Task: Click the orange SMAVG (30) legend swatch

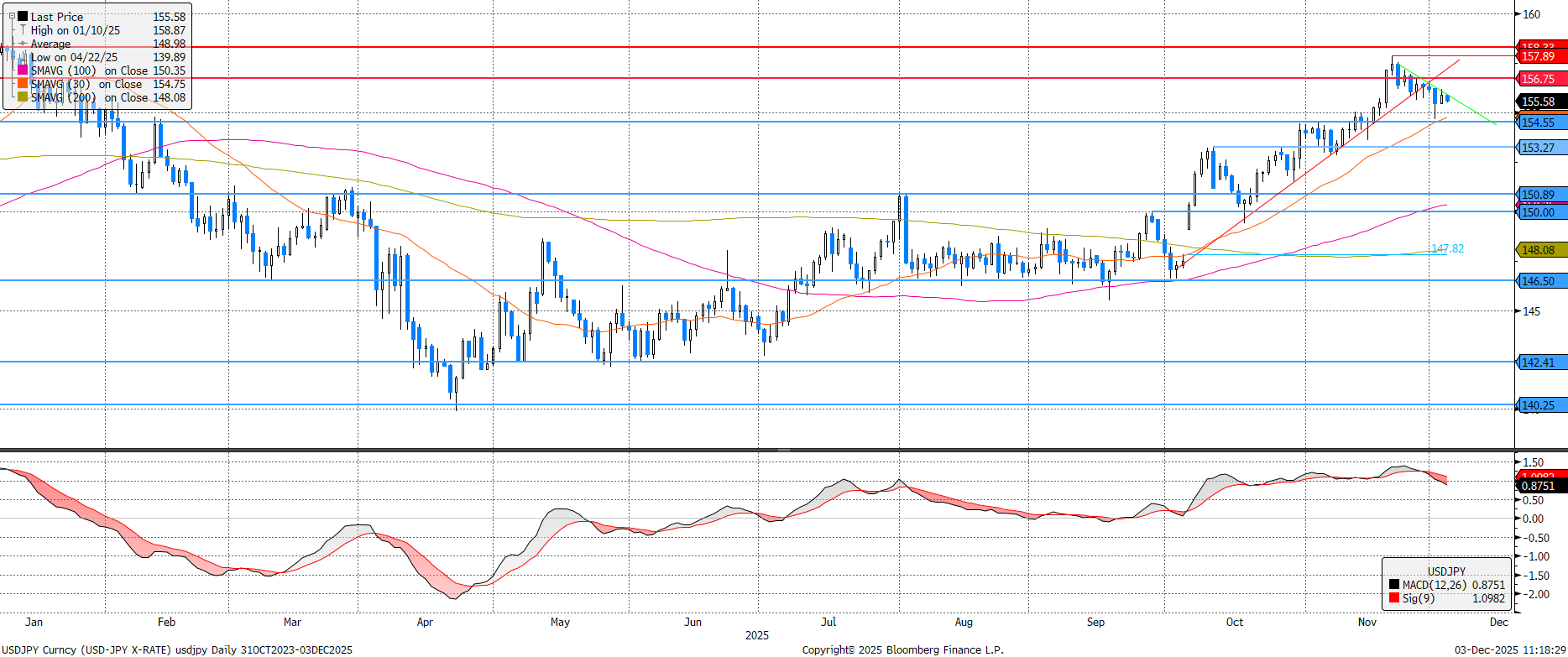Action: 23,84
